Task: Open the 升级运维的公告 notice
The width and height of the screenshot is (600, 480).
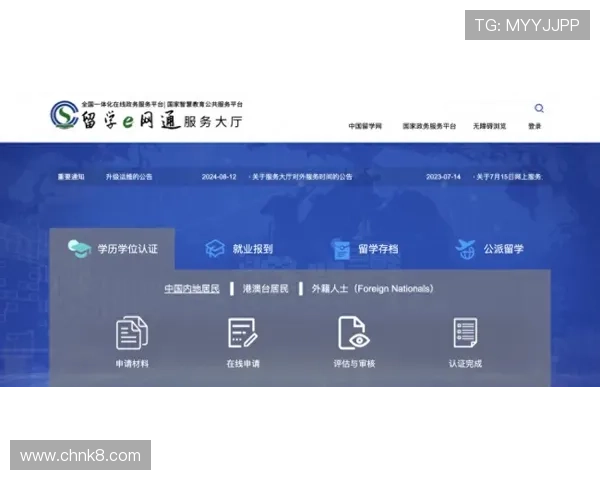Action: pyautogui.click(x=129, y=177)
